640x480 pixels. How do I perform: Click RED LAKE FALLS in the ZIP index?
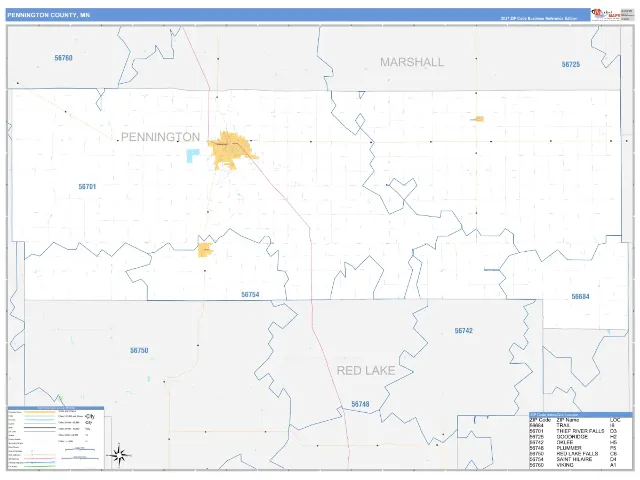(x=577, y=453)
